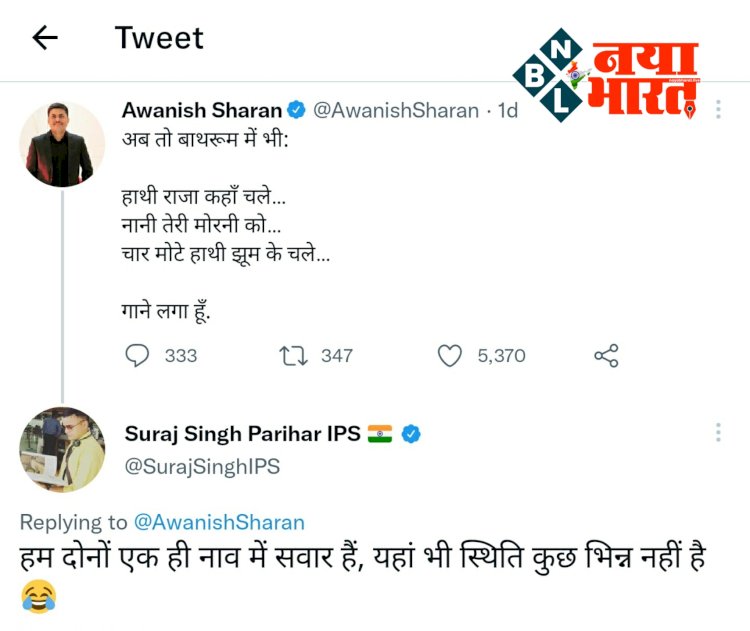Viewport: 750px width, 631px height.
Task: Share Awanish Sharan's tweet
Action: point(606,355)
